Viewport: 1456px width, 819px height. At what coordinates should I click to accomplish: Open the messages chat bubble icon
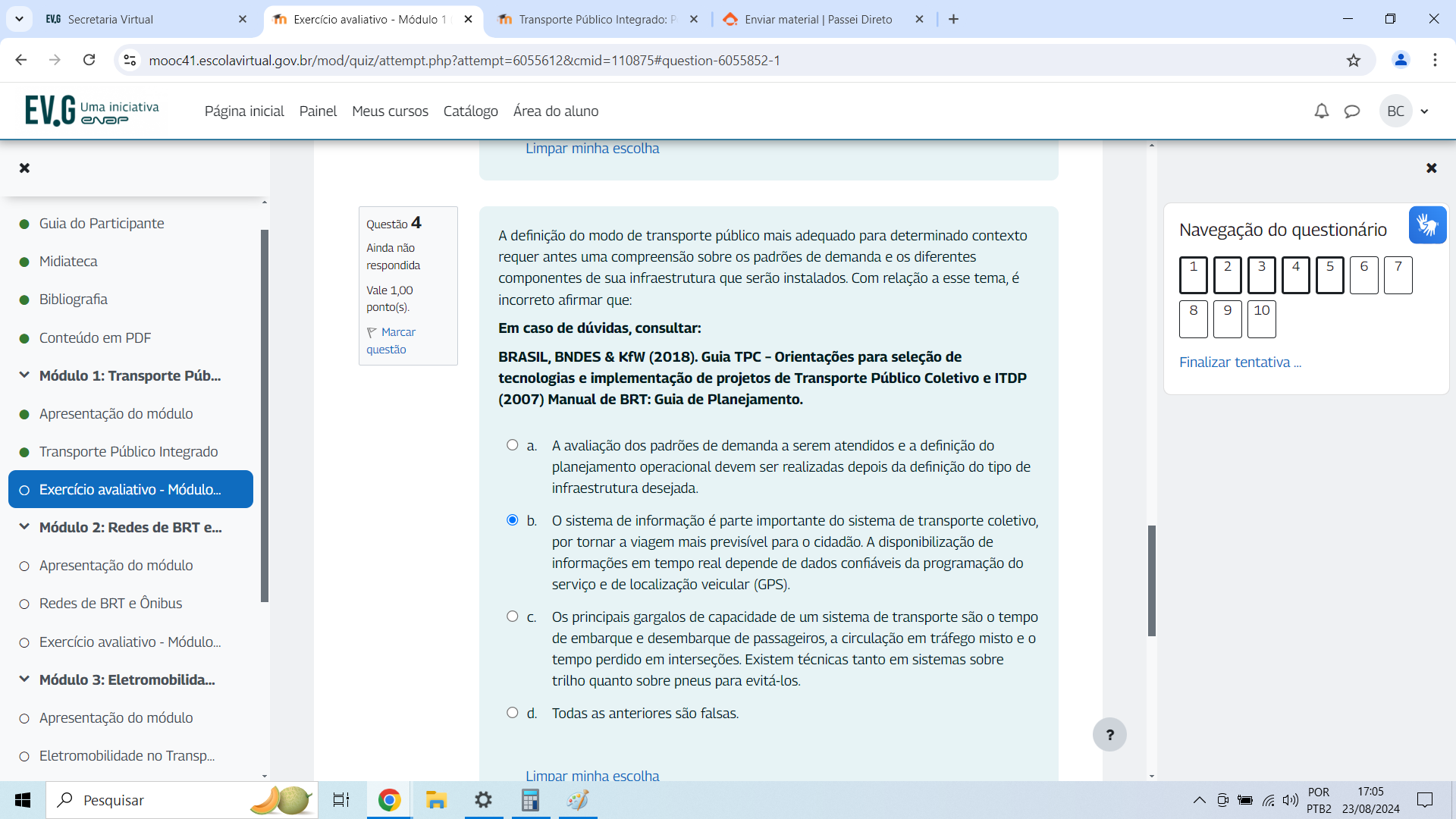pyautogui.click(x=1351, y=111)
